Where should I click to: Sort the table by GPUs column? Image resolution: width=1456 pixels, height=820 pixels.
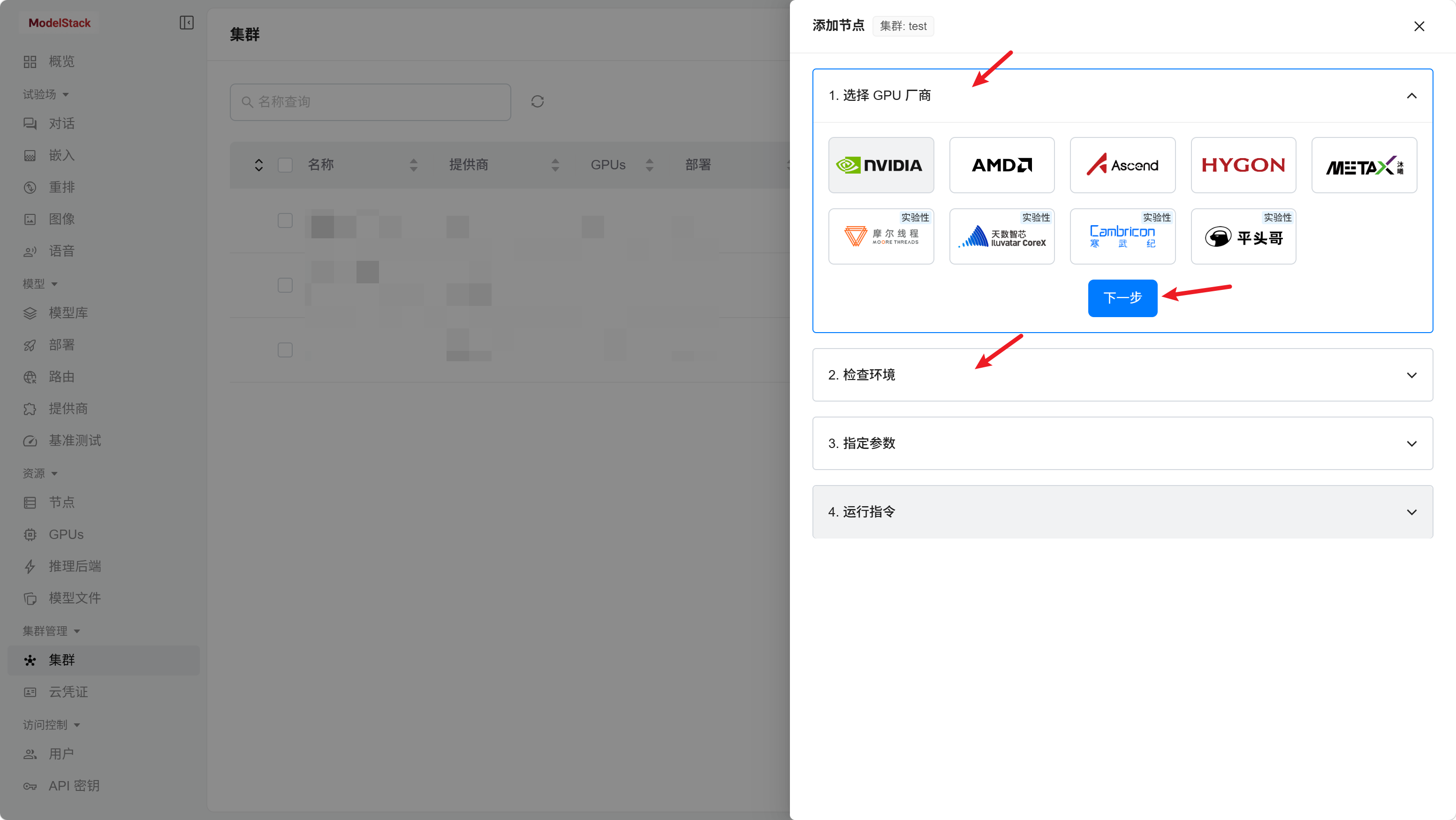point(650,165)
